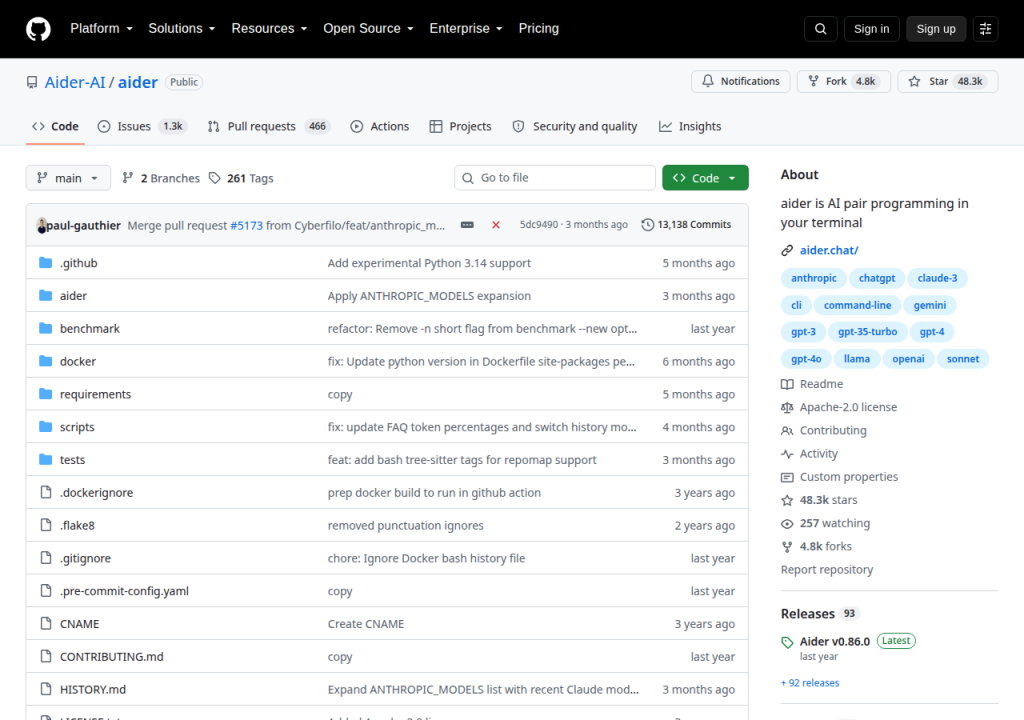
Task: Expand commit message ellipsis button
Action: click(x=467, y=225)
